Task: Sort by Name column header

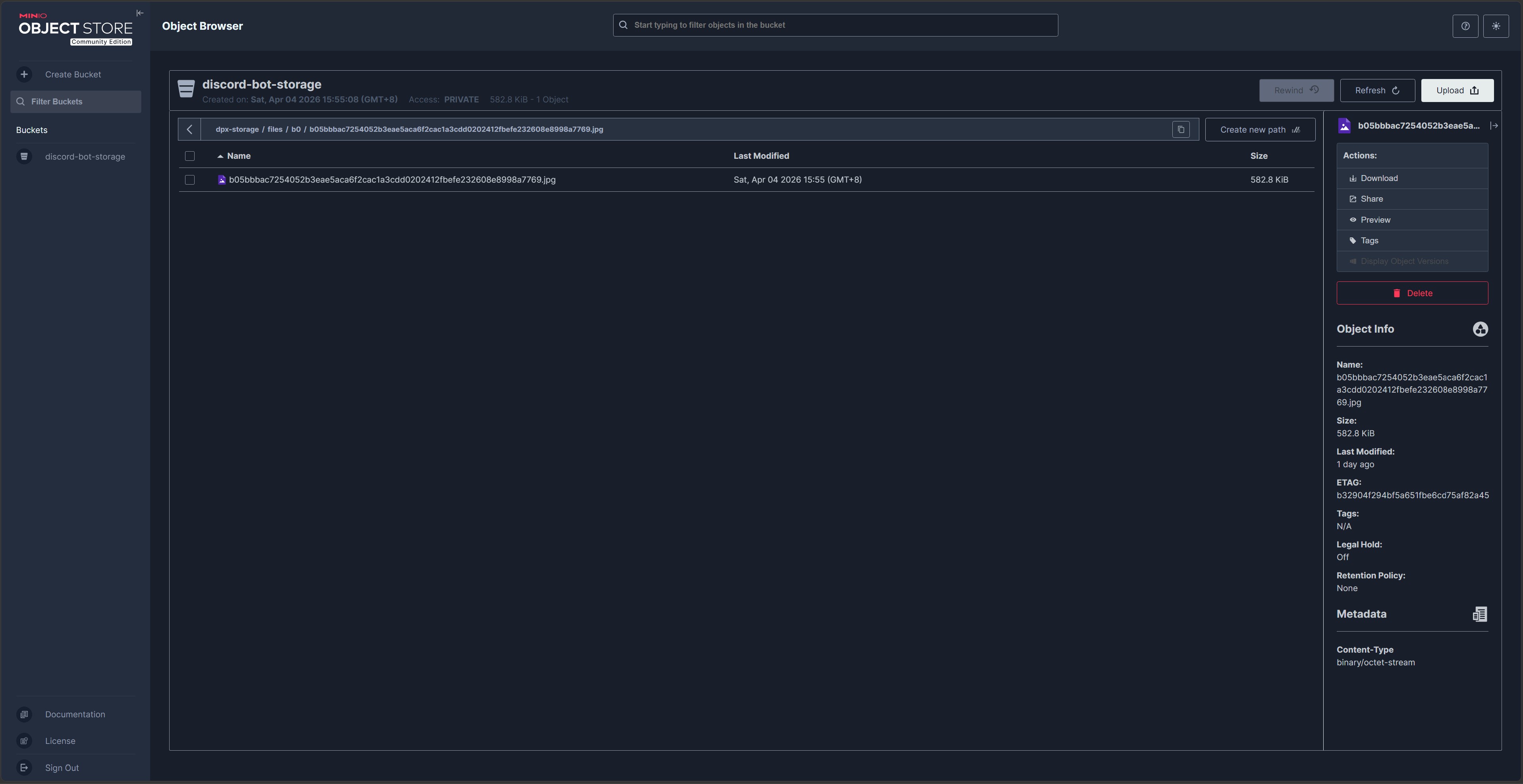Action: click(x=238, y=156)
